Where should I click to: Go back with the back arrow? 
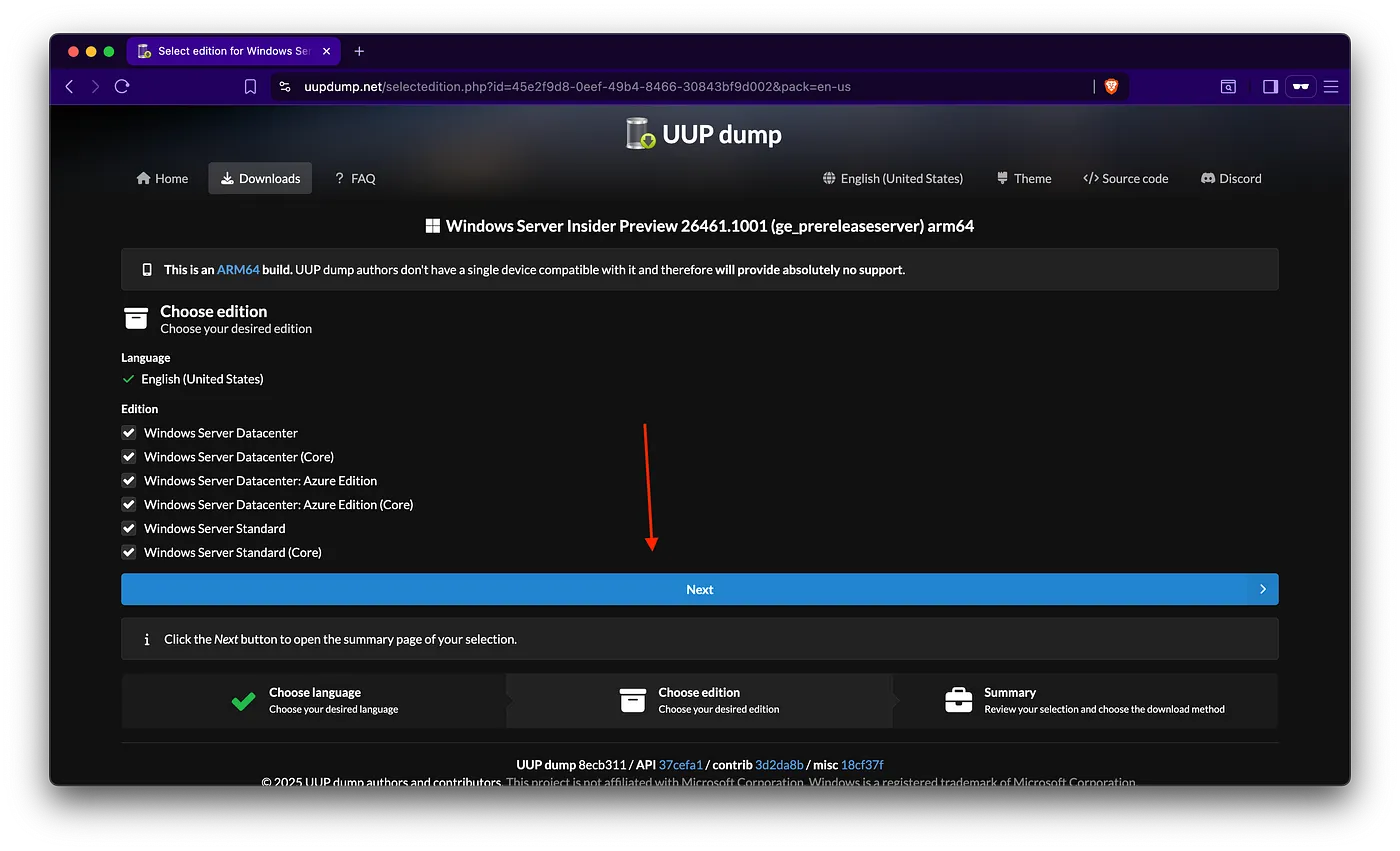69,87
